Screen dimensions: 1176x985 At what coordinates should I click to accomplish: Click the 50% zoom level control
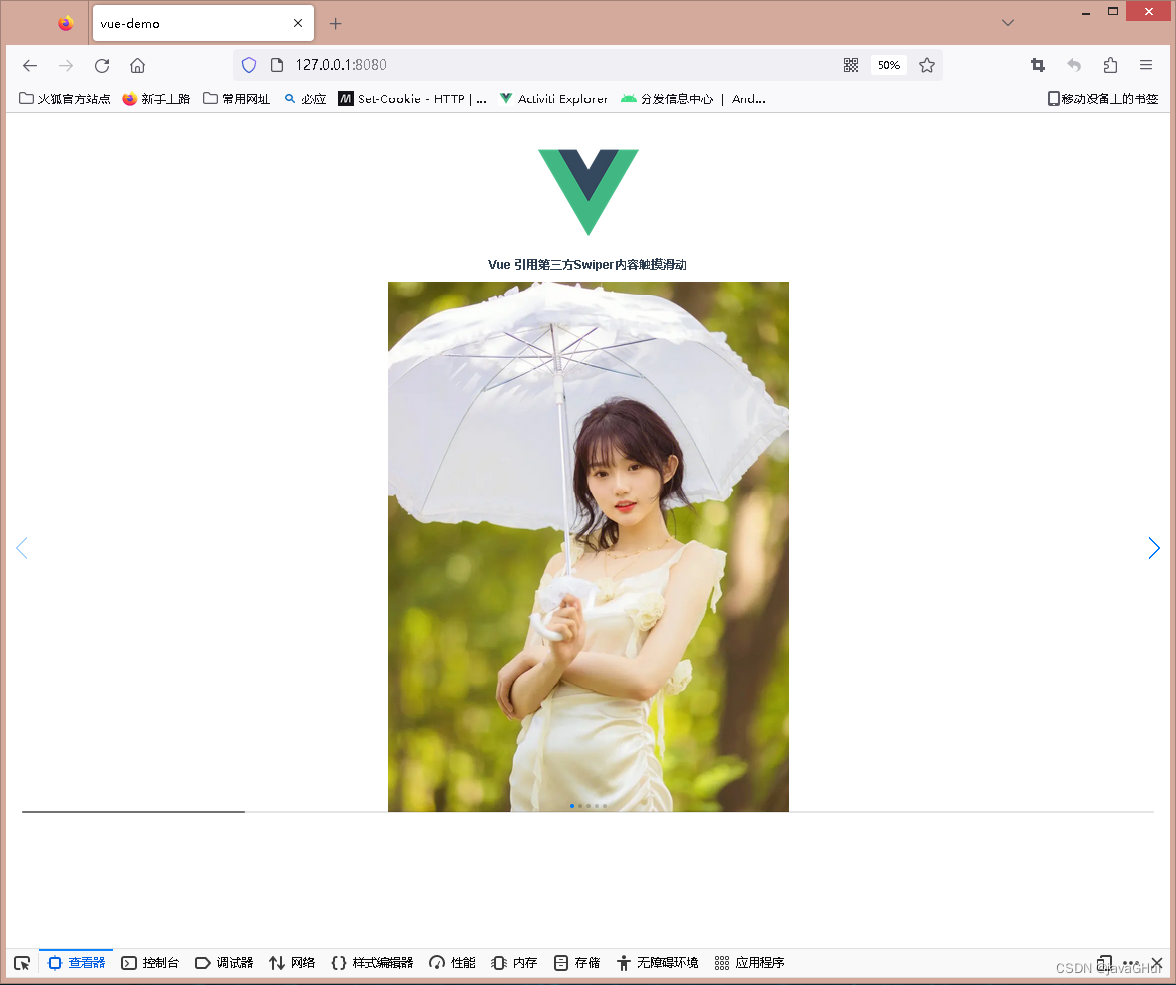888,65
